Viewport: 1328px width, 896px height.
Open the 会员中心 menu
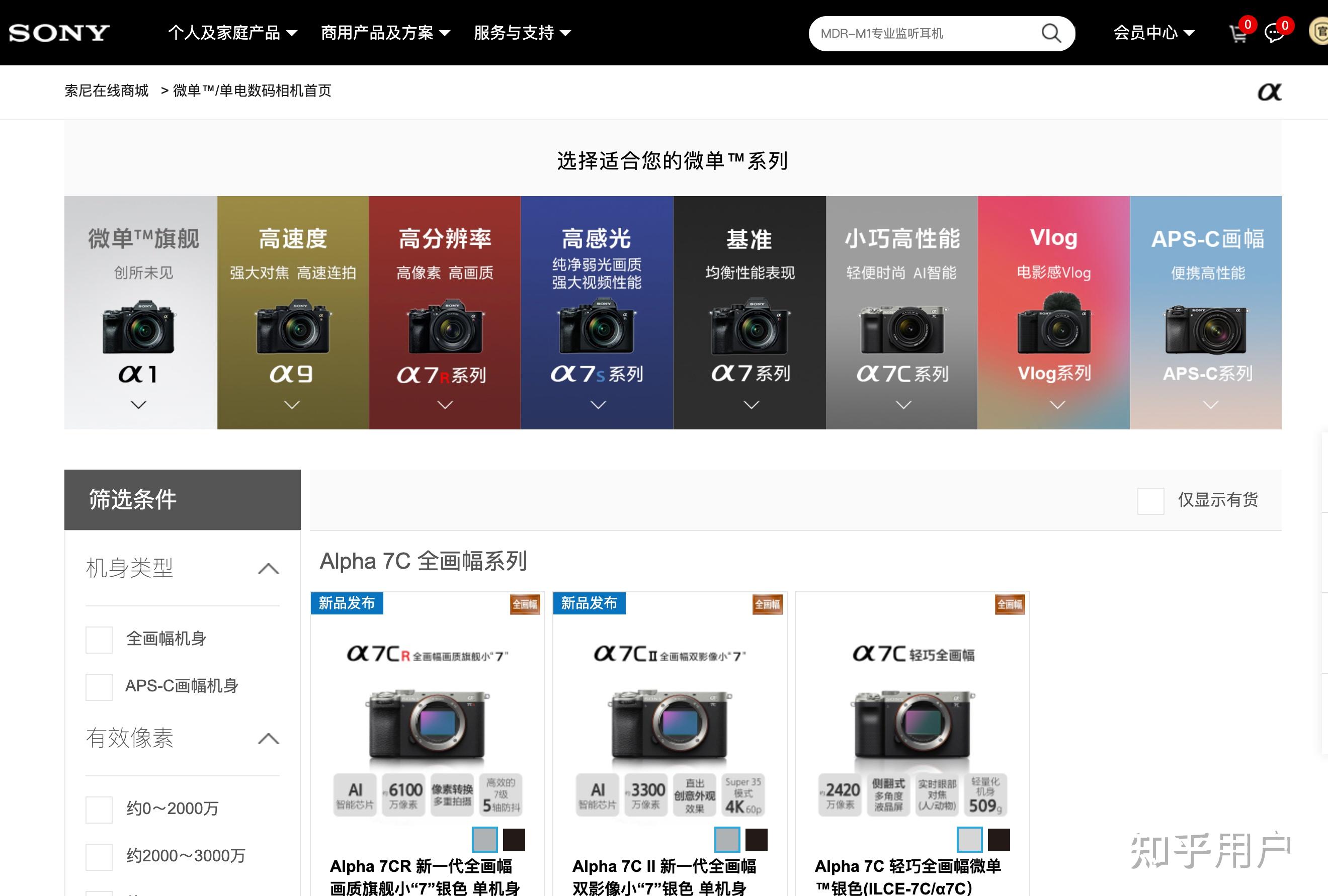tap(1154, 33)
